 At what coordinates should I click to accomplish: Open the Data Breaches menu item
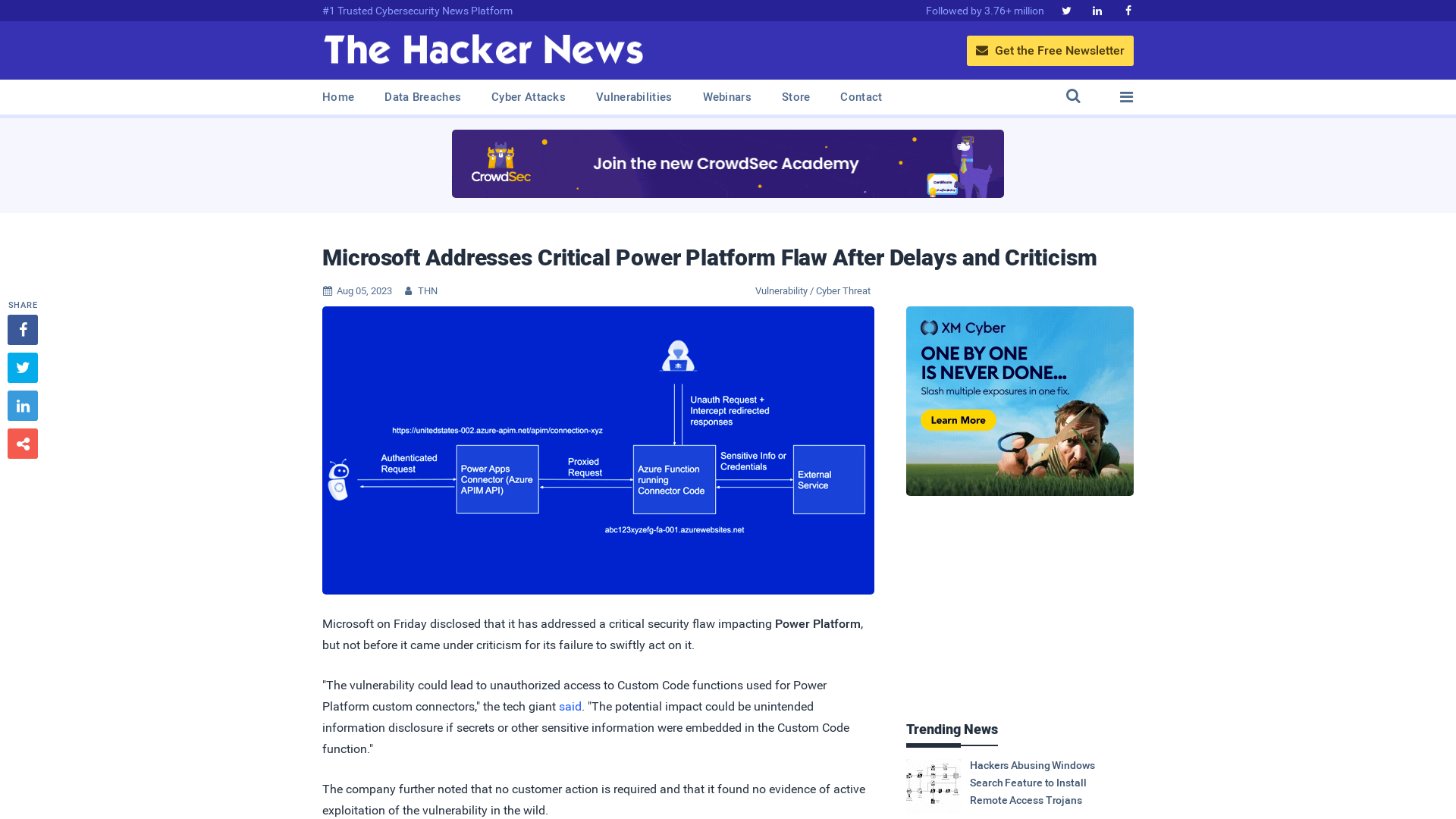click(x=423, y=96)
